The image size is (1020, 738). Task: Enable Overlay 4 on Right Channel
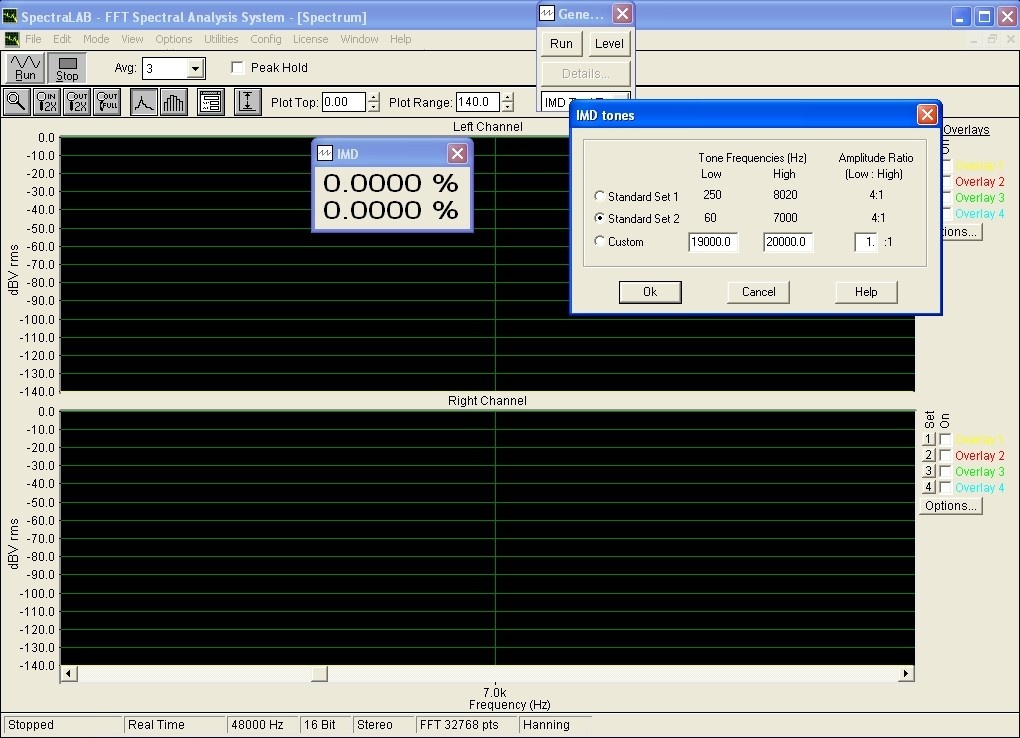[x=945, y=487]
